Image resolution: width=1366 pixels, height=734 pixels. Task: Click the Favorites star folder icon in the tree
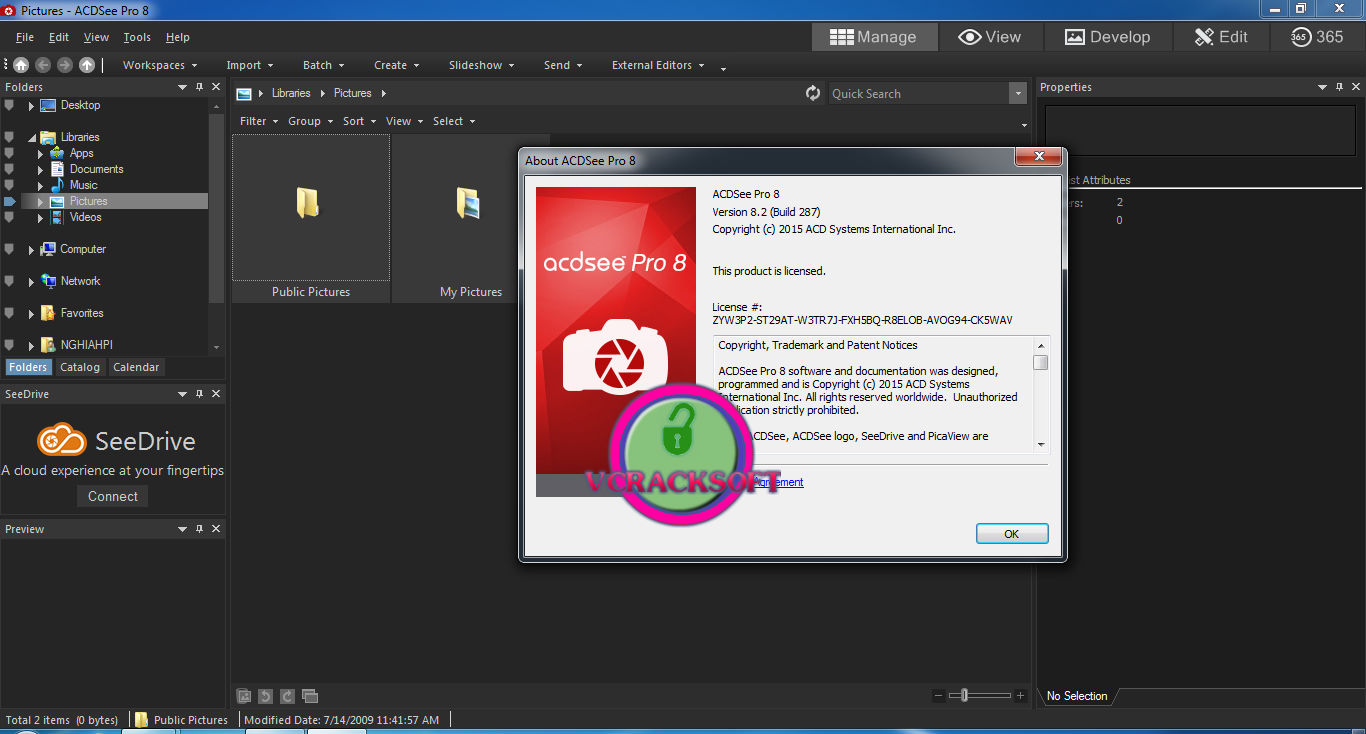[48, 313]
